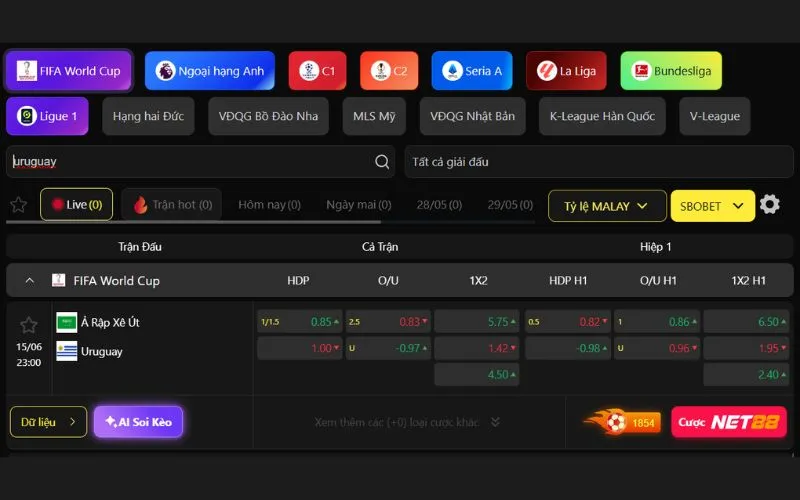The image size is (800, 500).
Task: Click the Saudi Arabia flag icon
Action: 66,322
